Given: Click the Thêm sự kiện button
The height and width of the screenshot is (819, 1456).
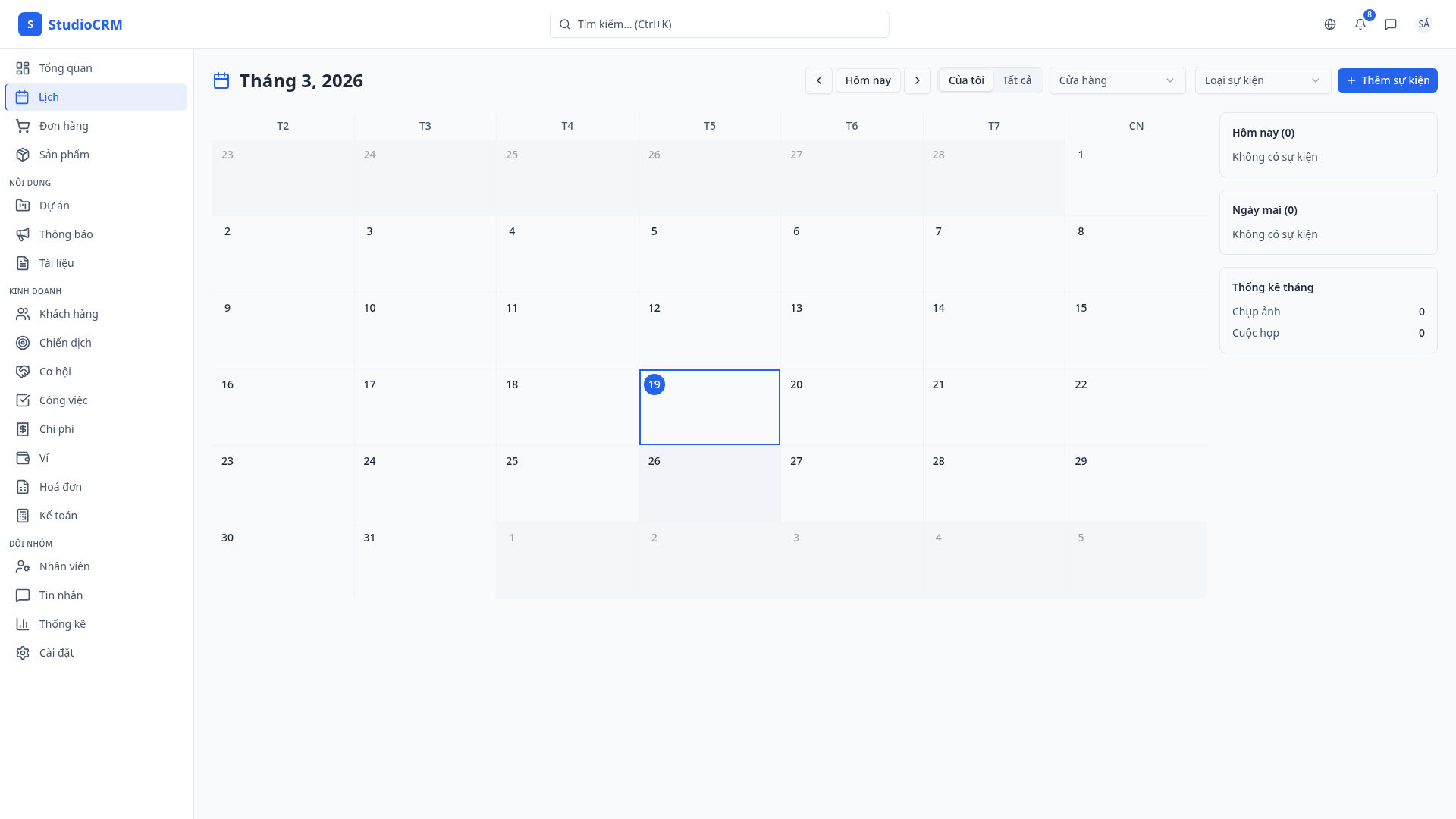Looking at the screenshot, I should (x=1387, y=80).
